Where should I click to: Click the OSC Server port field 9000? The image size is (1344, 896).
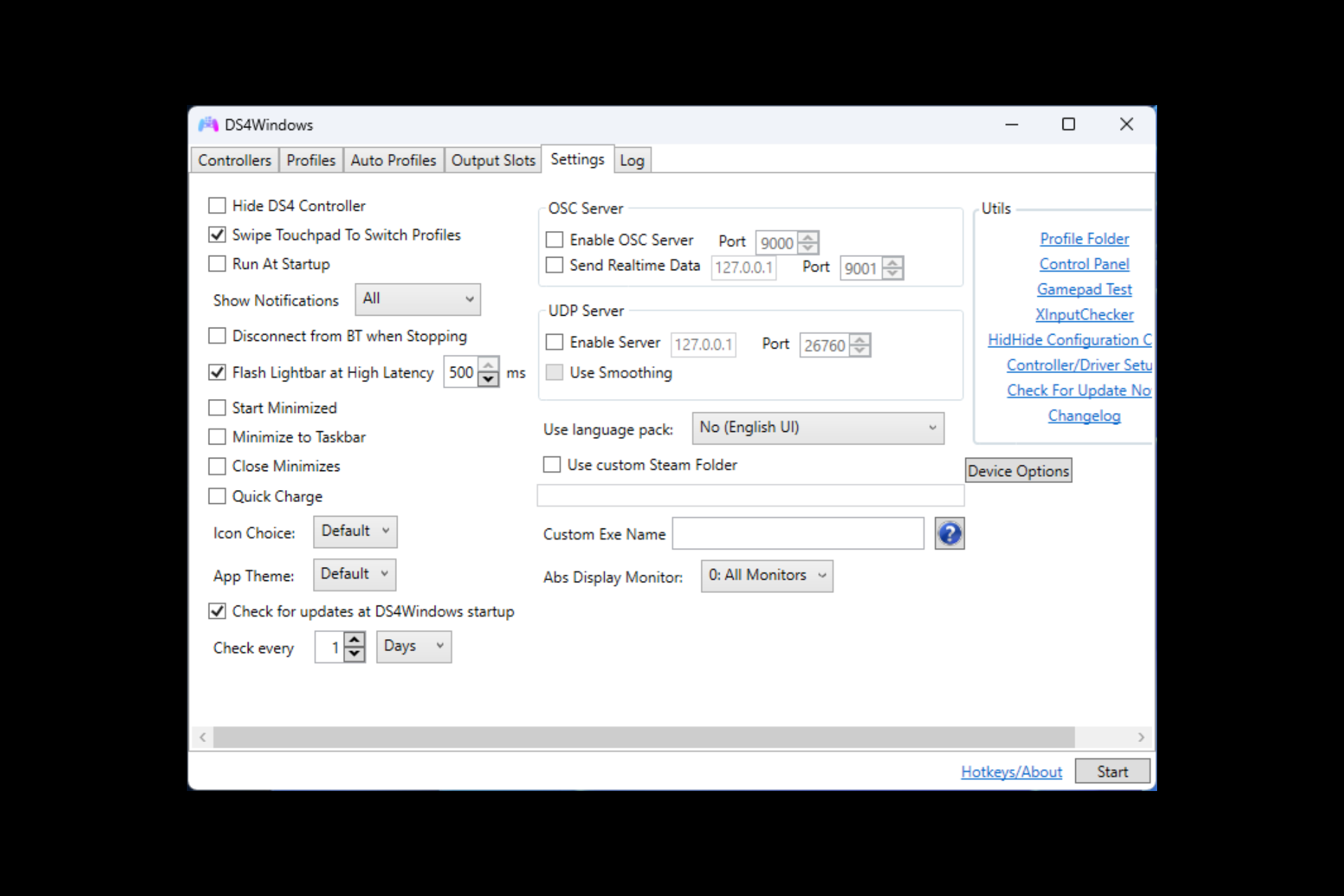777,243
